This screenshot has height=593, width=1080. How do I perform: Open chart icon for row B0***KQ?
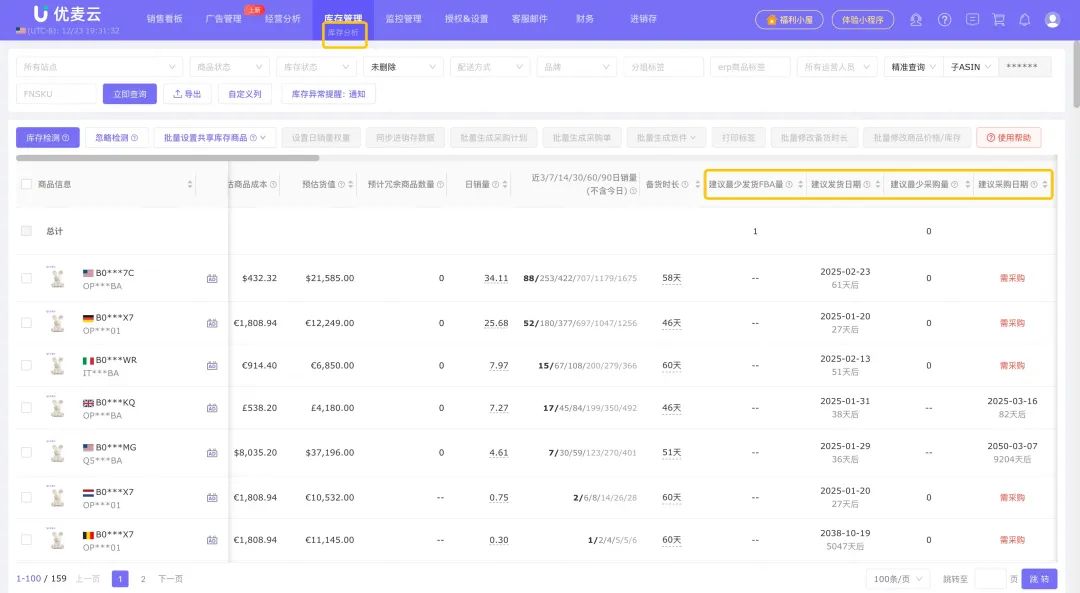[212, 408]
